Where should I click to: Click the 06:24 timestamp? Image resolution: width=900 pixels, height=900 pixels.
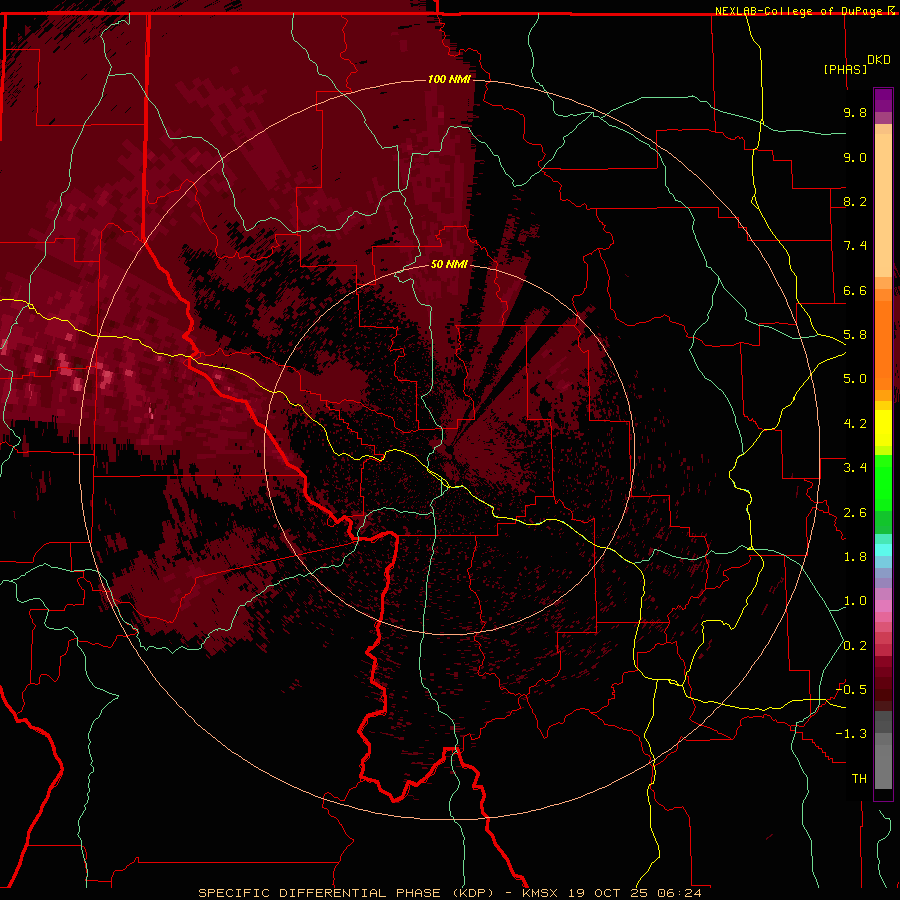[x=680, y=893]
